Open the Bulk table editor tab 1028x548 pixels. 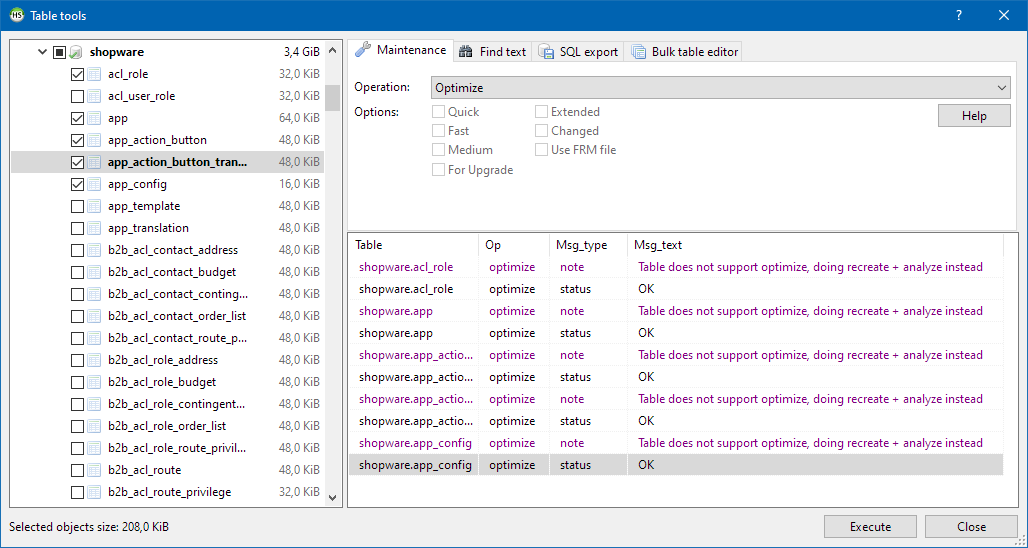(685, 52)
